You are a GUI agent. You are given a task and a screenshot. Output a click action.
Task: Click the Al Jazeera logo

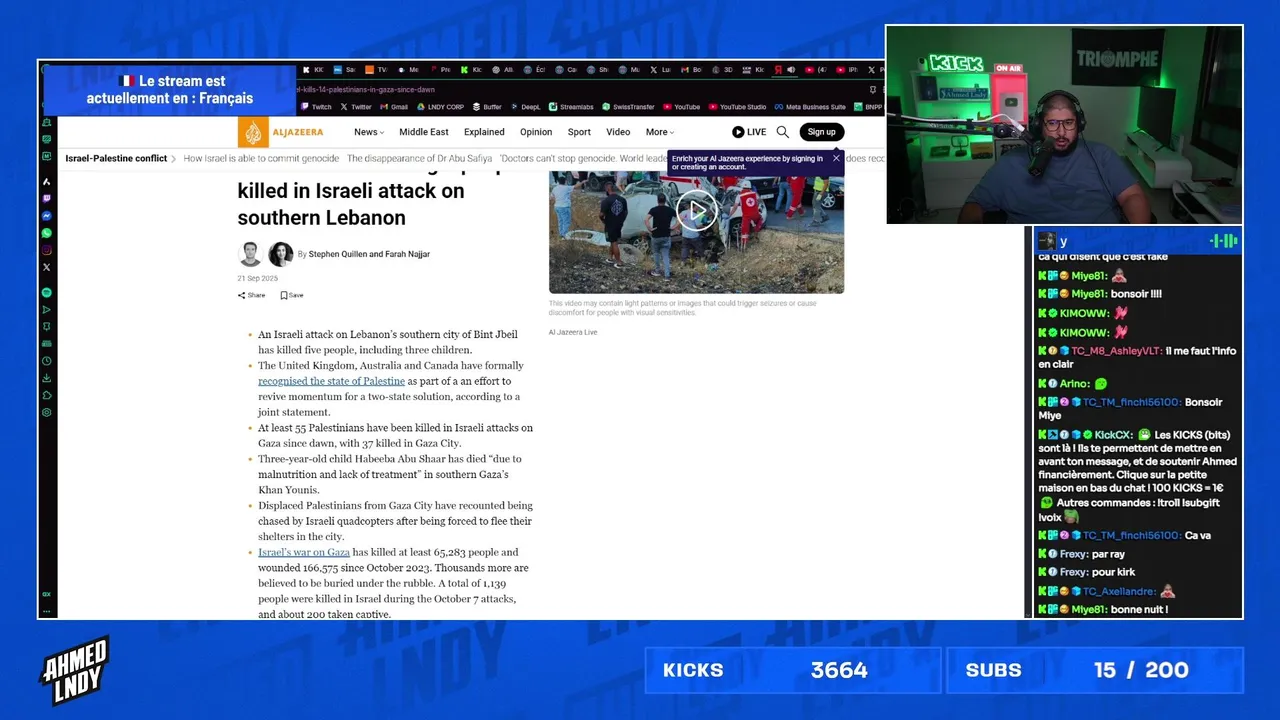(x=281, y=132)
